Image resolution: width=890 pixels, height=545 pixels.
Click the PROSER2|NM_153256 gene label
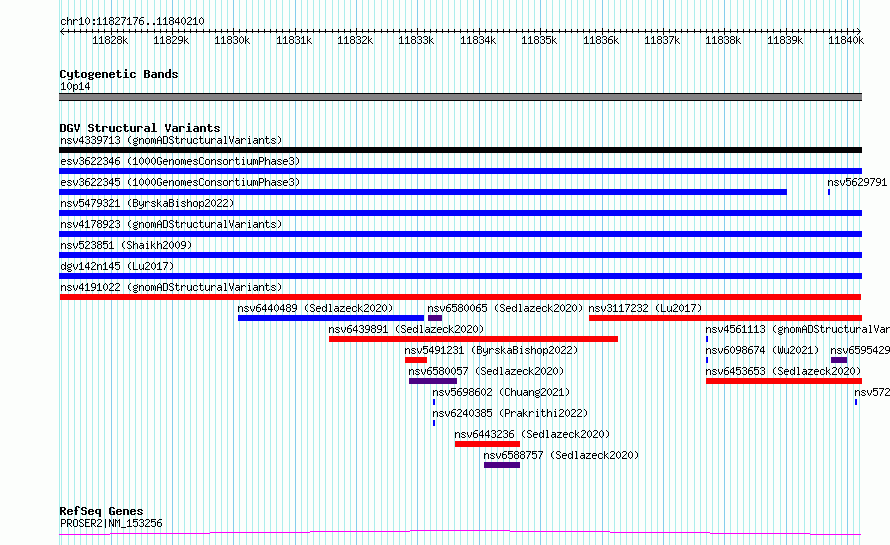point(111,523)
